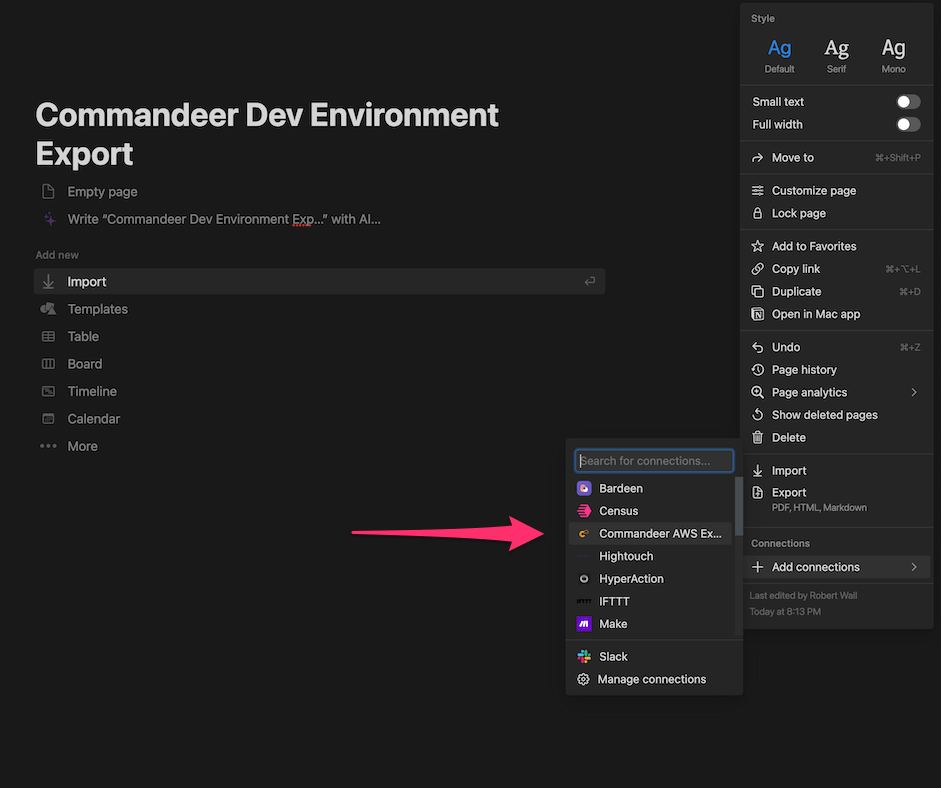Toggle the Small text switch
The width and height of the screenshot is (941, 788).
[x=908, y=101]
